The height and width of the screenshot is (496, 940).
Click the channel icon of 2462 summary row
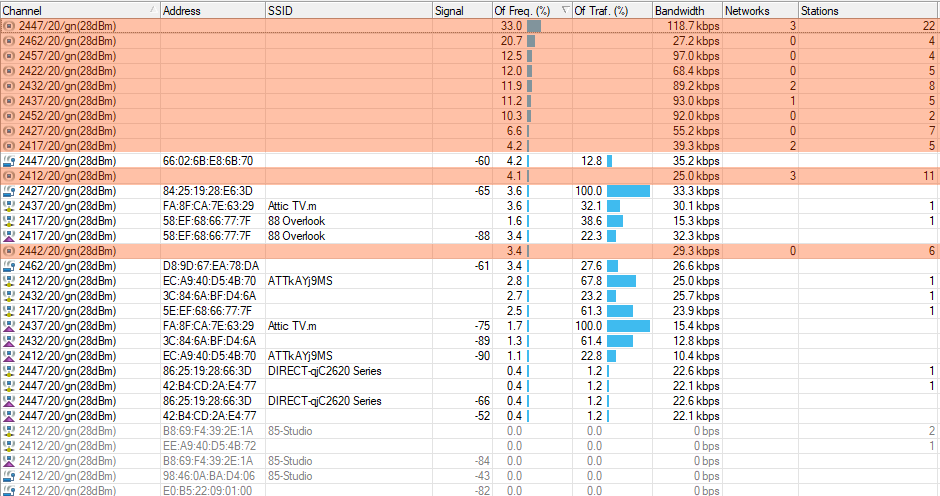[x=9, y=41]
